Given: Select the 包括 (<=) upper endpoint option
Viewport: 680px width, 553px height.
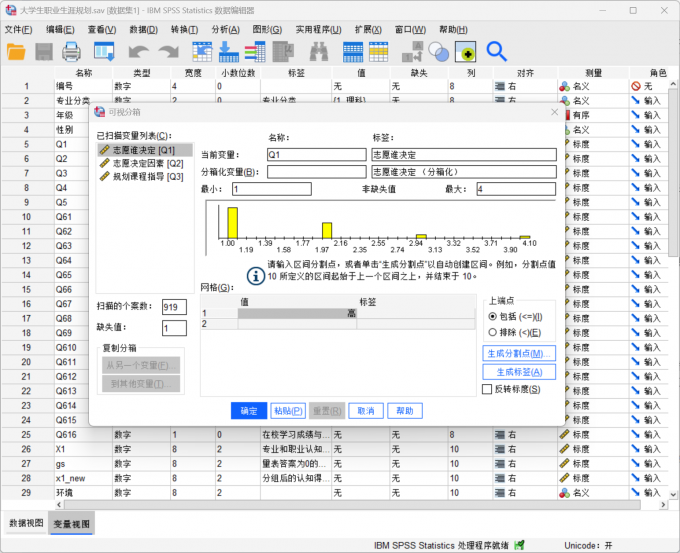Looking at the screenshot, I should tap(515, 317).
